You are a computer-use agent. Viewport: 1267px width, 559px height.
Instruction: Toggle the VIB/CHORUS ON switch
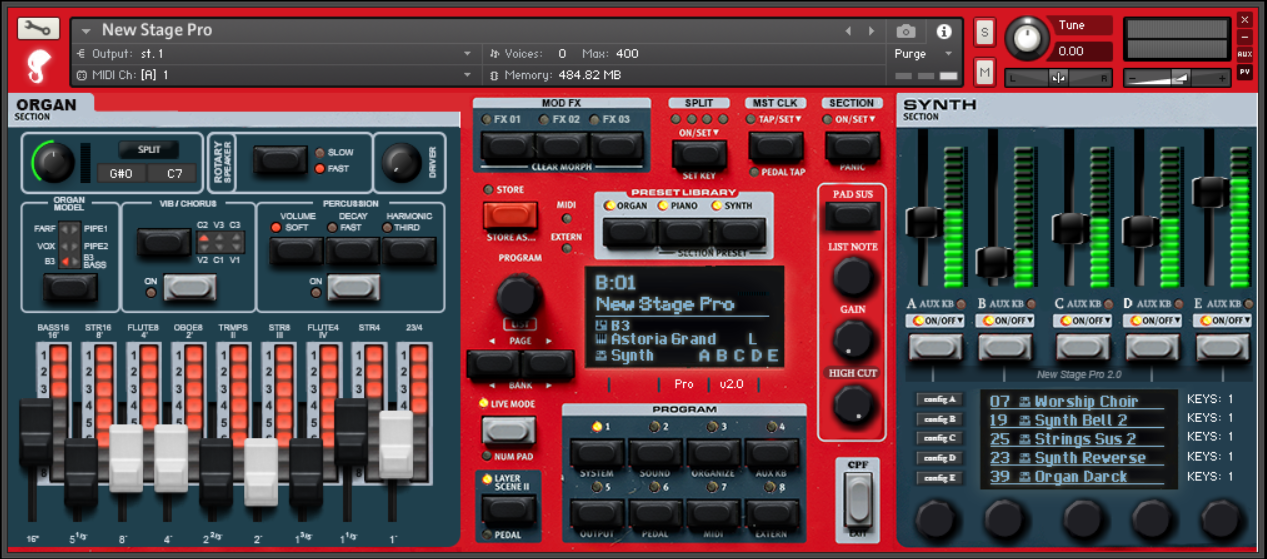pos(189,289)
